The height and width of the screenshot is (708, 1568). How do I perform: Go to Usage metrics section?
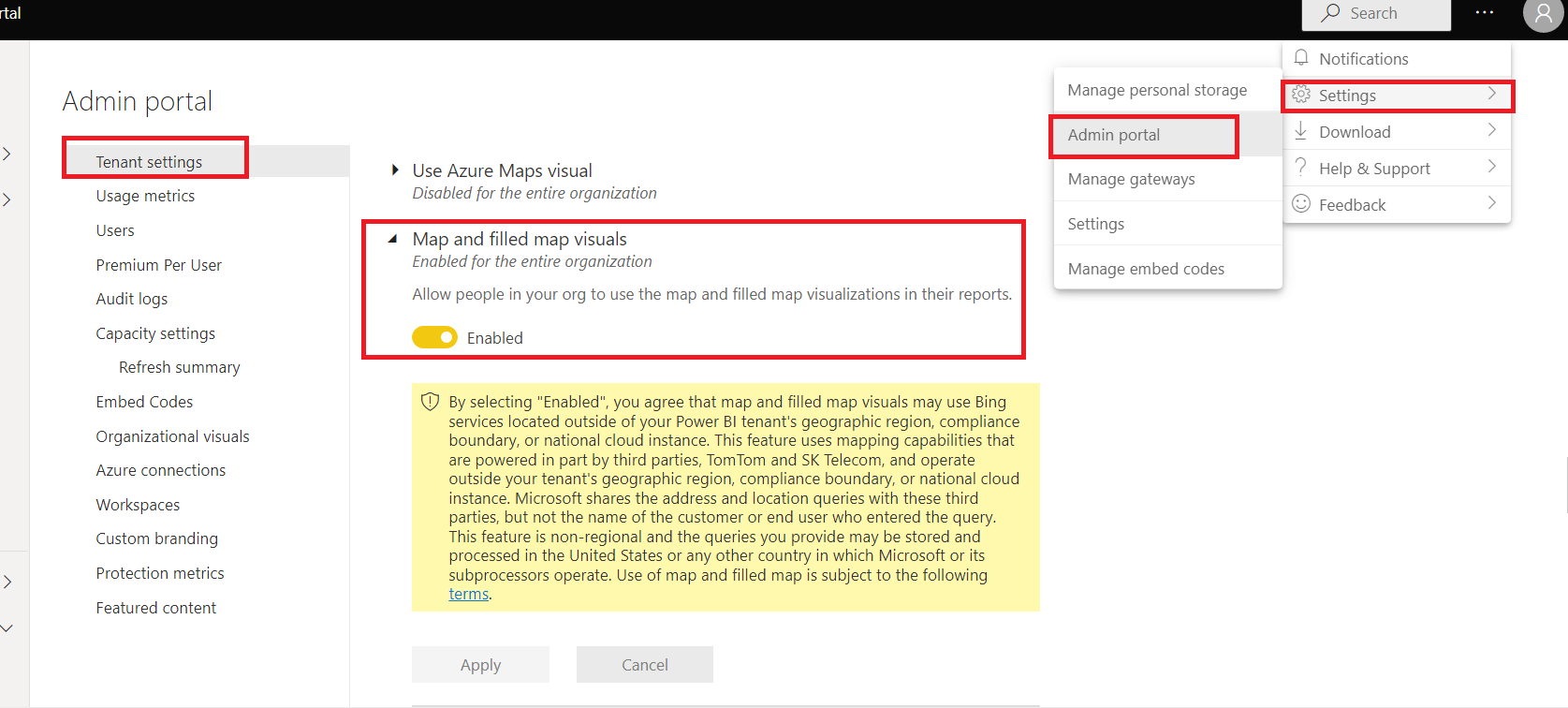[x=145, y=196]
